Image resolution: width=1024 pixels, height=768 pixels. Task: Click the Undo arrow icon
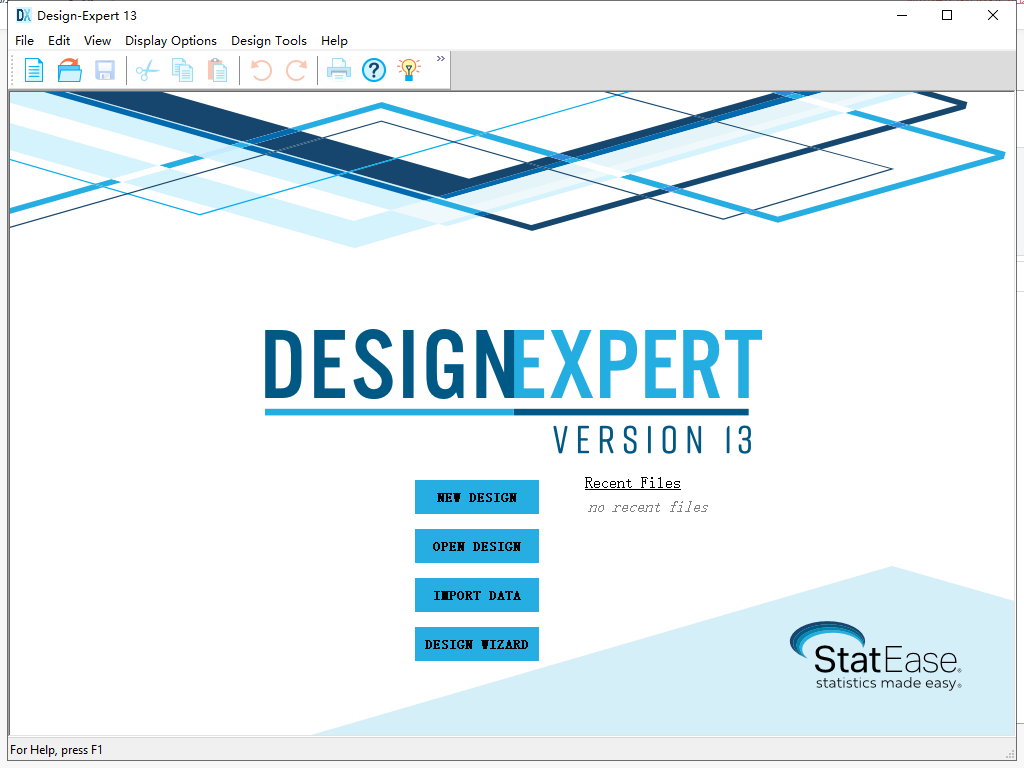click(261, 70)
